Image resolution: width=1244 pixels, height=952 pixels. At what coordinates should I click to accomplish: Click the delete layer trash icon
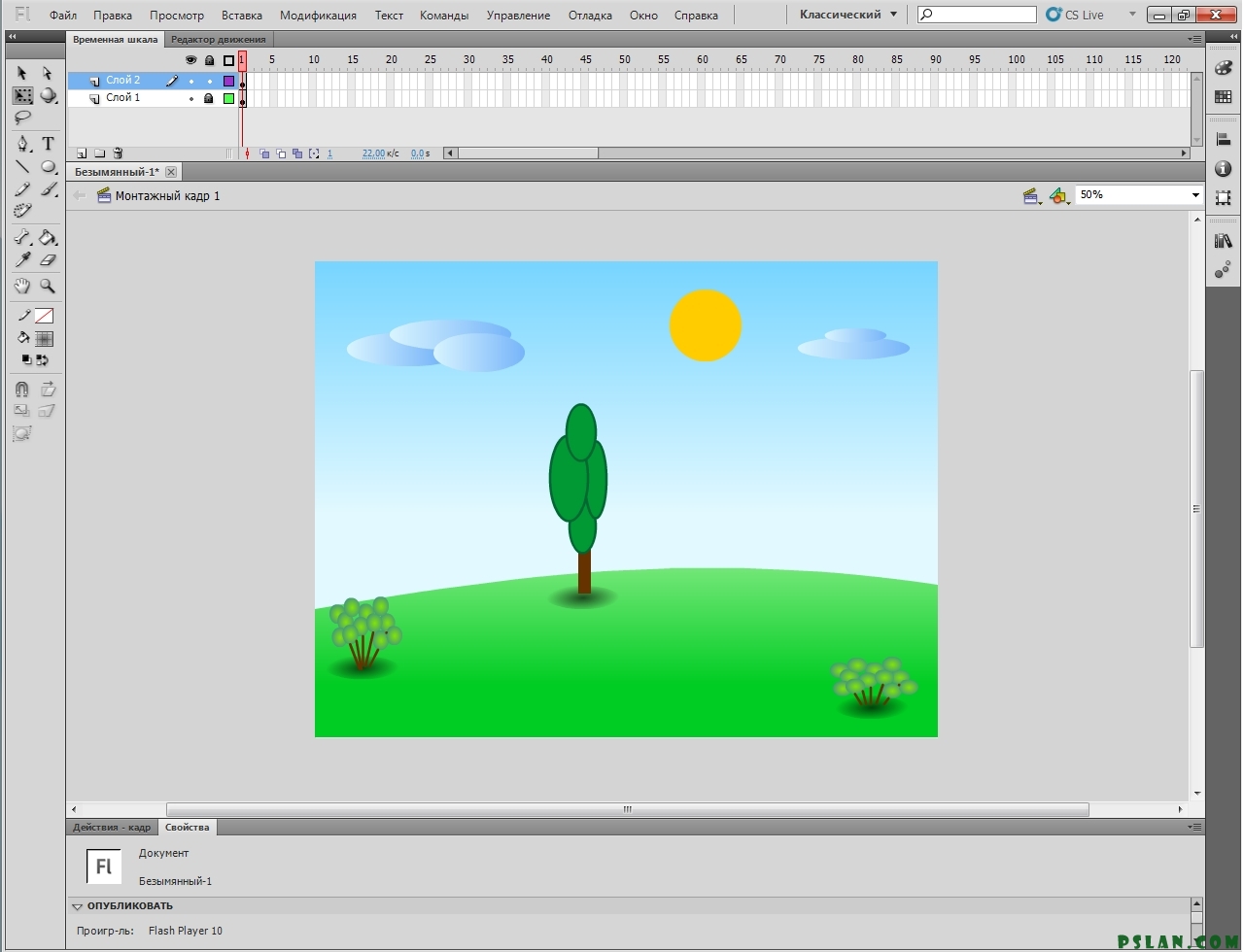point(118,153)
